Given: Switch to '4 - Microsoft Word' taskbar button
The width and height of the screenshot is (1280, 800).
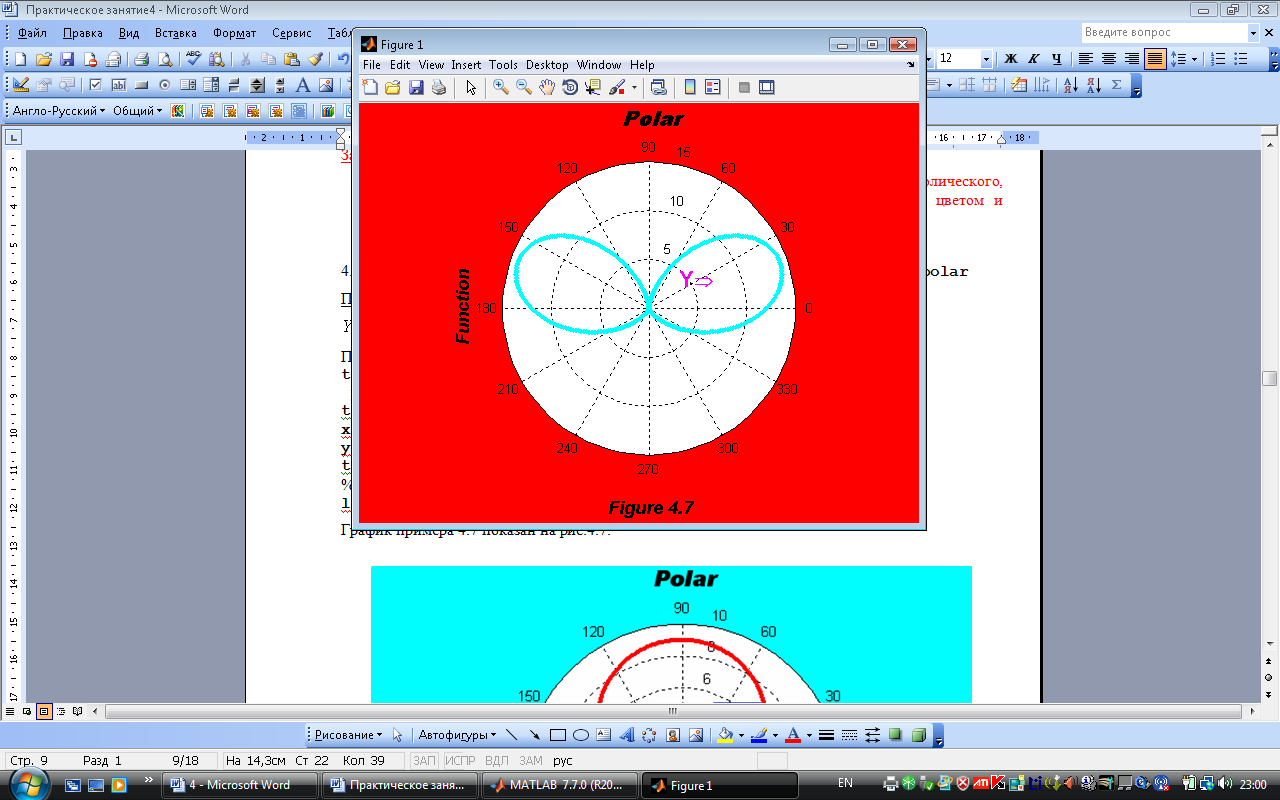Looking at the screenshot, I should (x=238, y=785).
